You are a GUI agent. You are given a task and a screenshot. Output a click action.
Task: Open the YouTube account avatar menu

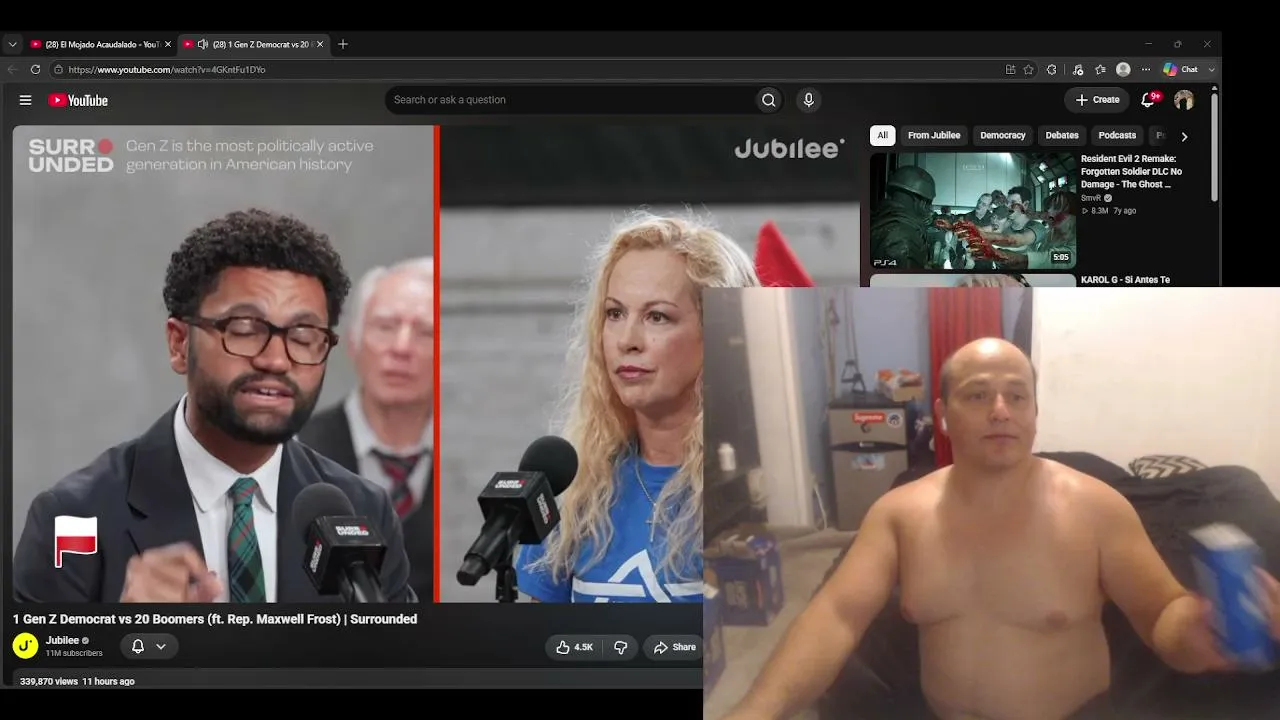1184,100
